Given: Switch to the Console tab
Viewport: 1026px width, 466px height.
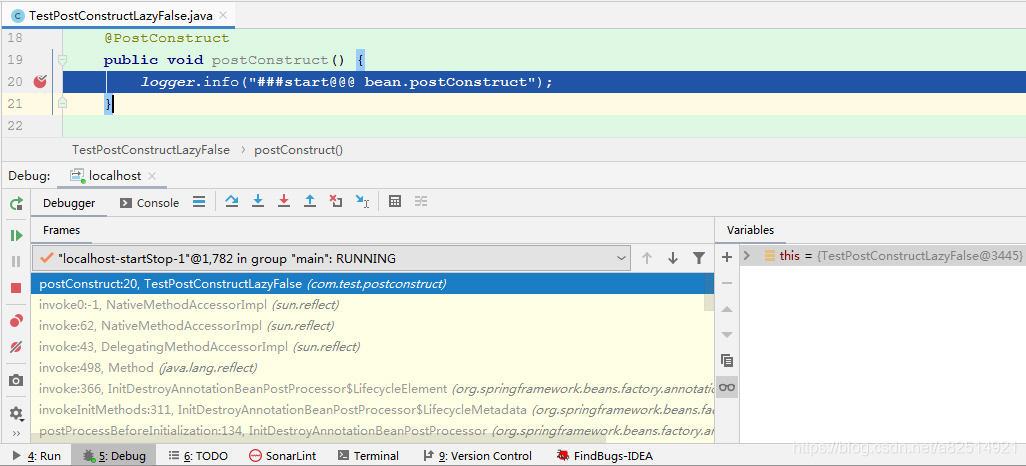Looking at the screenshot, I should coord(150,203).
